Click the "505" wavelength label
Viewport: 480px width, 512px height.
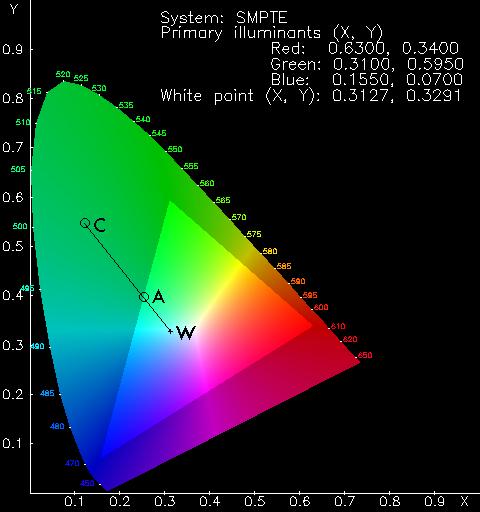[18, 169]
